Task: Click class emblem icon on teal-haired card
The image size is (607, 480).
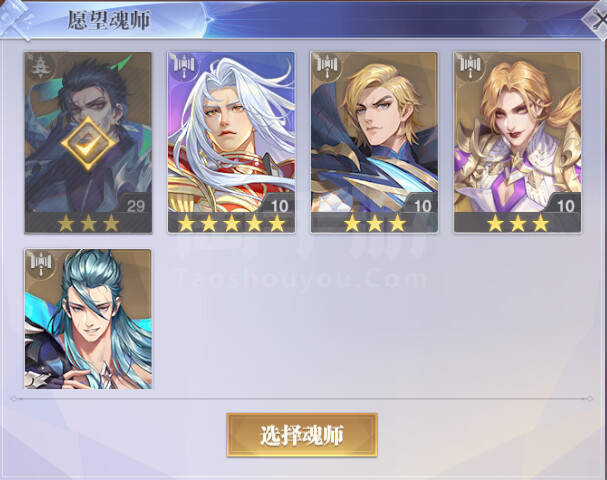Action: (x=41, y=262)
